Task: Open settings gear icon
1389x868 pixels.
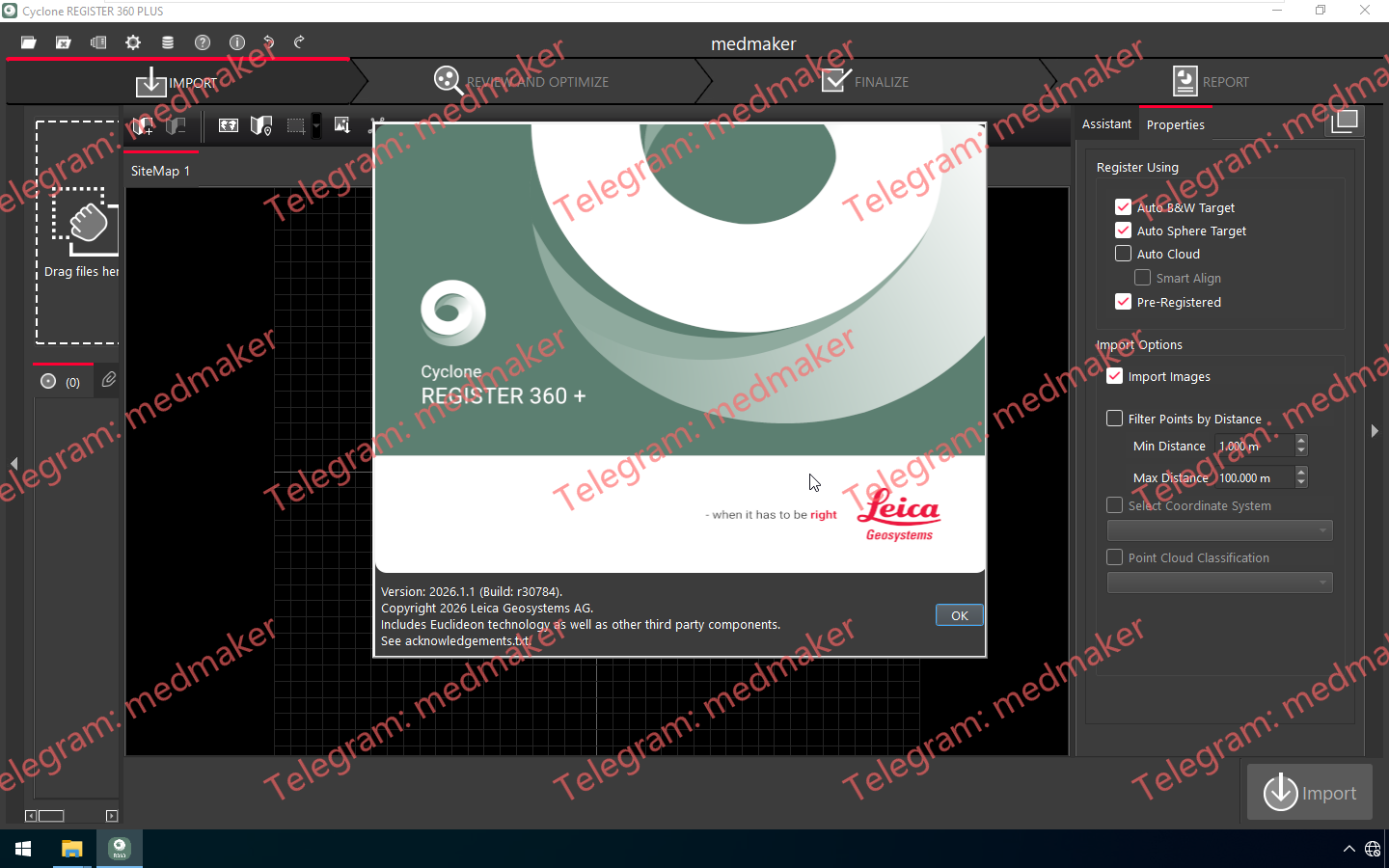Action: [133, 42]
